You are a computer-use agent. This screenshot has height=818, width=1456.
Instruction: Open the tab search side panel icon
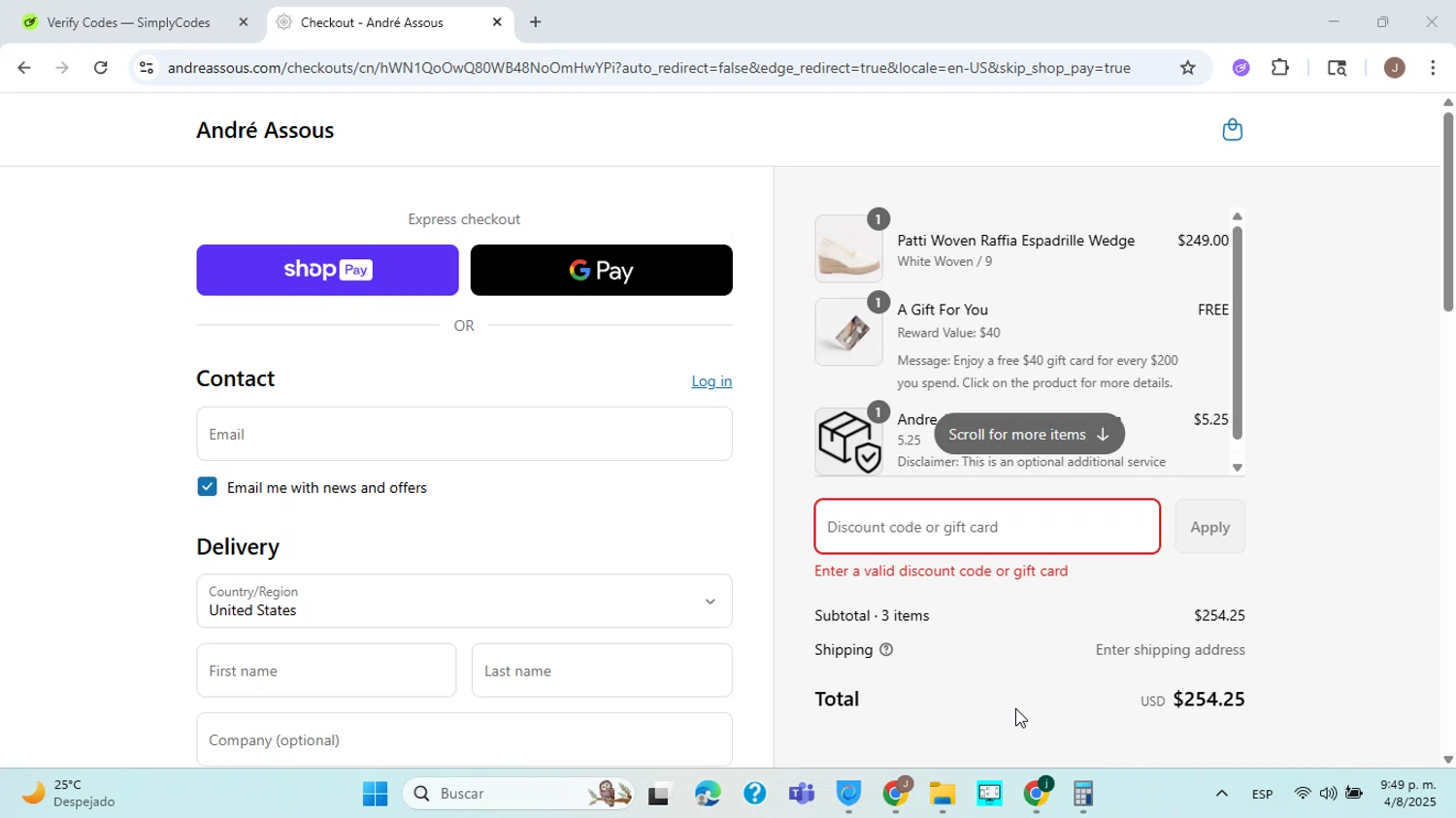pos(1337,68)
